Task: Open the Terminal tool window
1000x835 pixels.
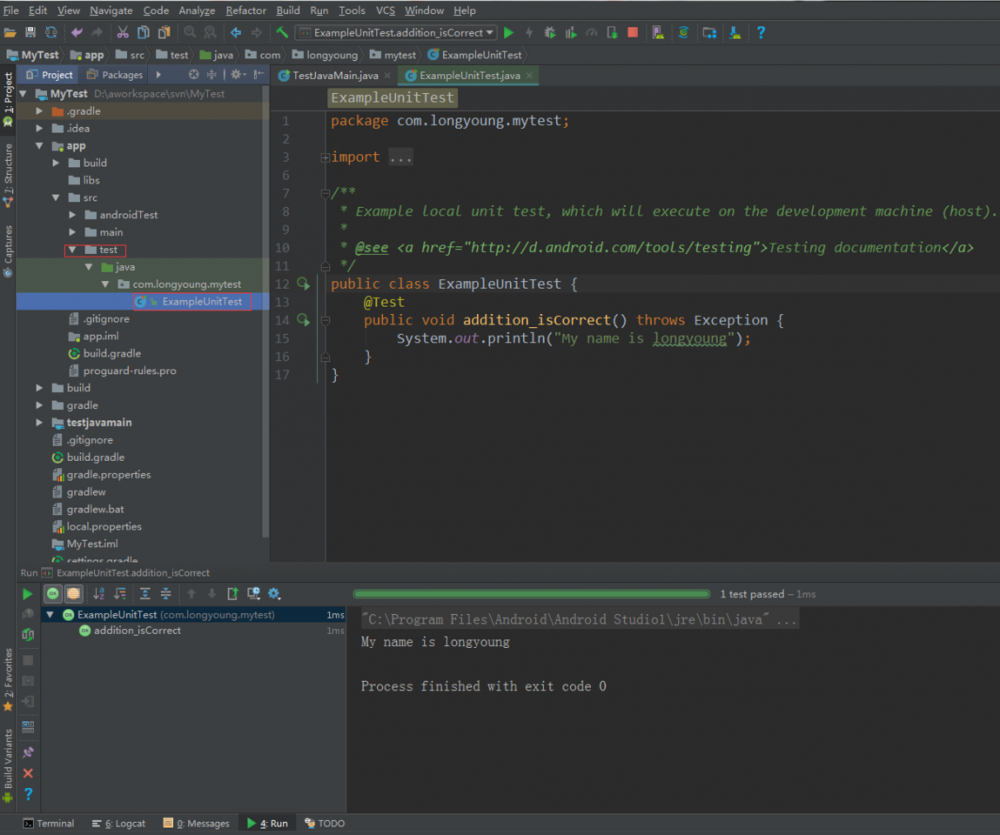Action: pos(48,823)
